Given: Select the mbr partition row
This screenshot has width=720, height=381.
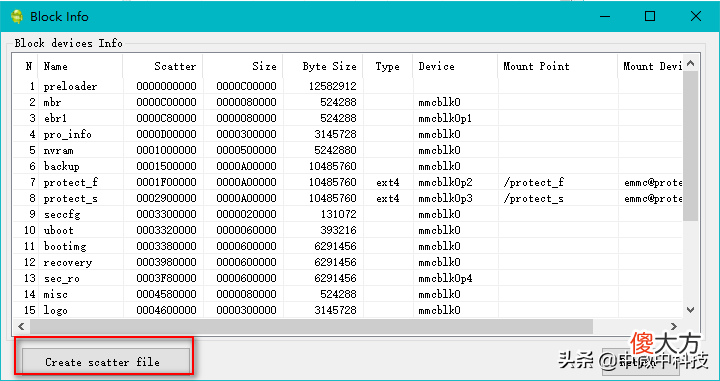Looking at the screenshot, I should [x=347, y=102].
